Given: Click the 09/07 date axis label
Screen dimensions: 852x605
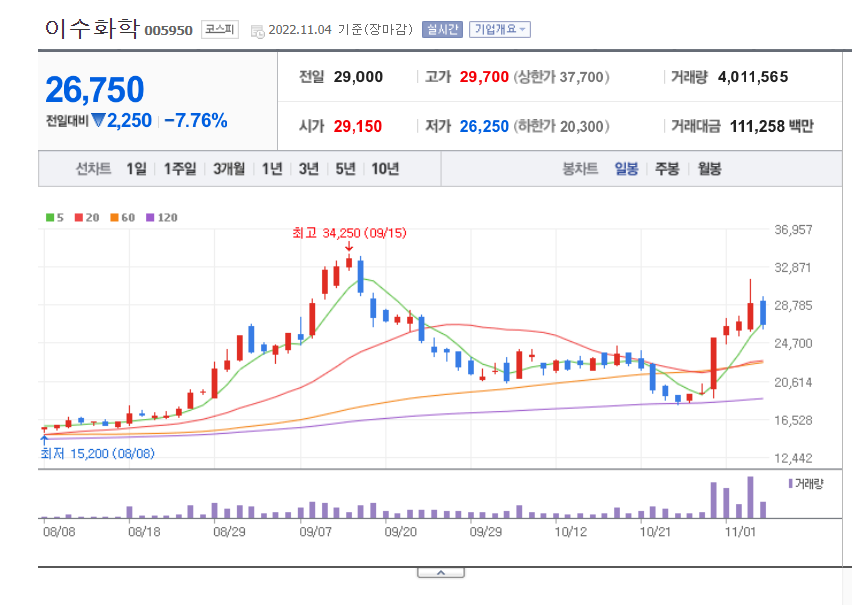Looking at the screenshot, I should 315,532.
